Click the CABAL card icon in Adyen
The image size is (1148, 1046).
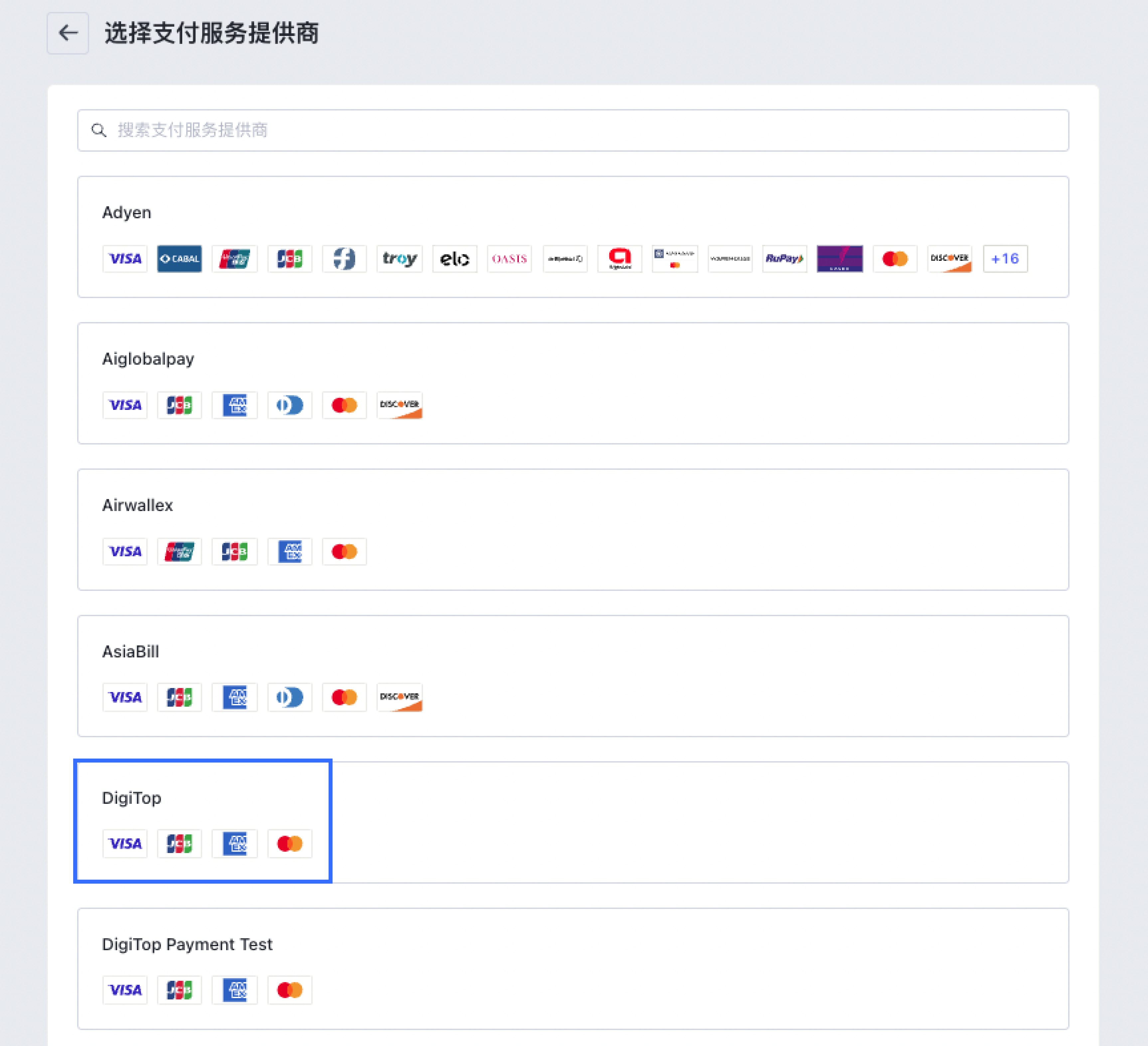coord(179,259)
